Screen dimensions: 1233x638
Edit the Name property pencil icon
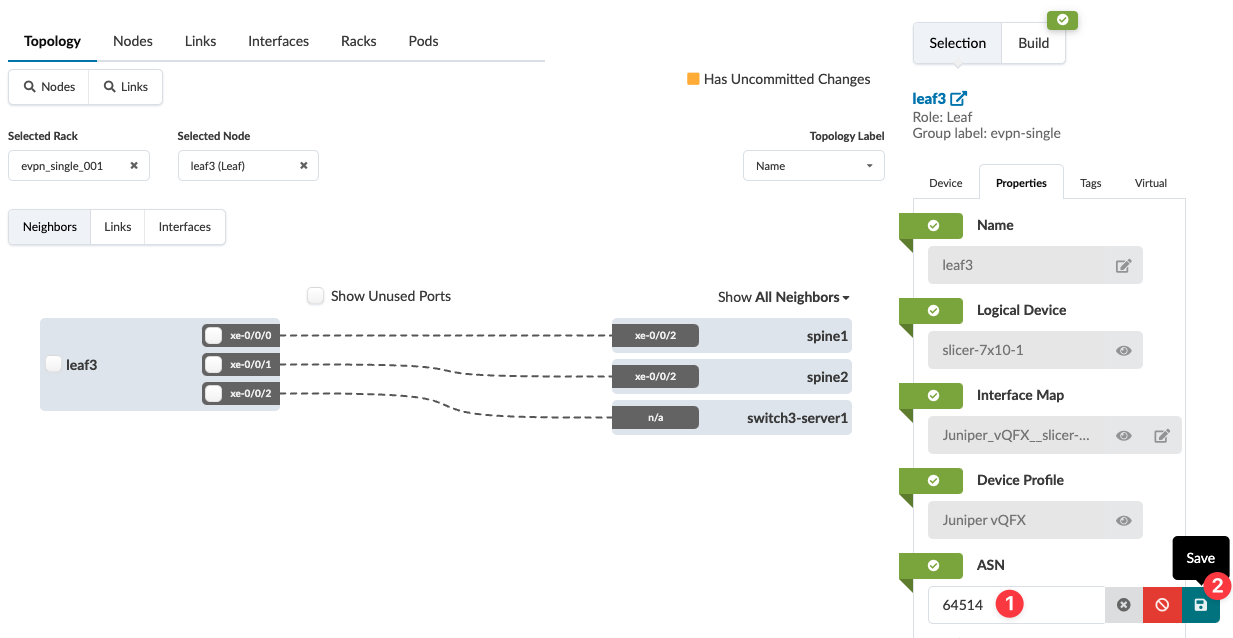1124,266
